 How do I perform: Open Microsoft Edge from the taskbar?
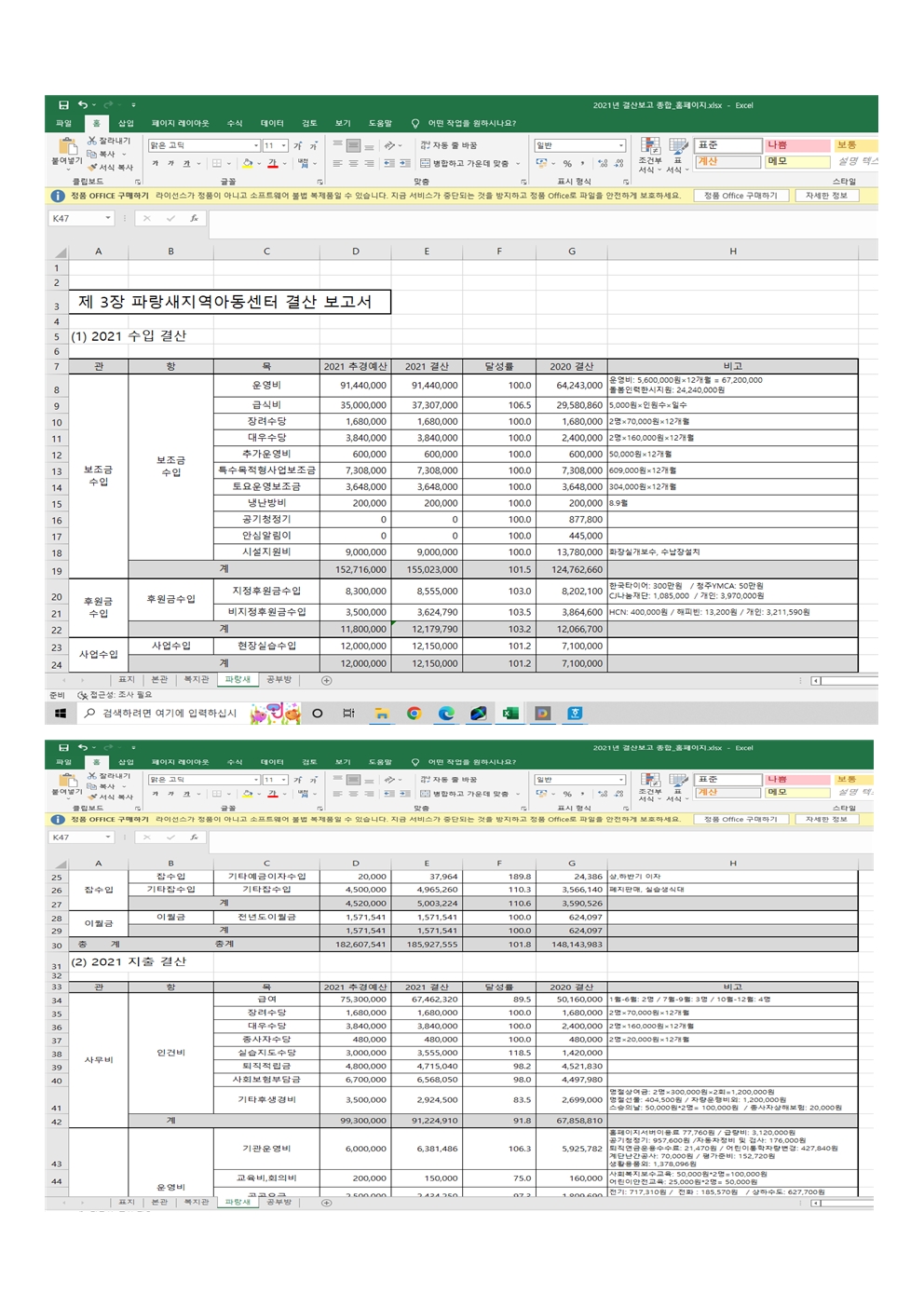446,714
